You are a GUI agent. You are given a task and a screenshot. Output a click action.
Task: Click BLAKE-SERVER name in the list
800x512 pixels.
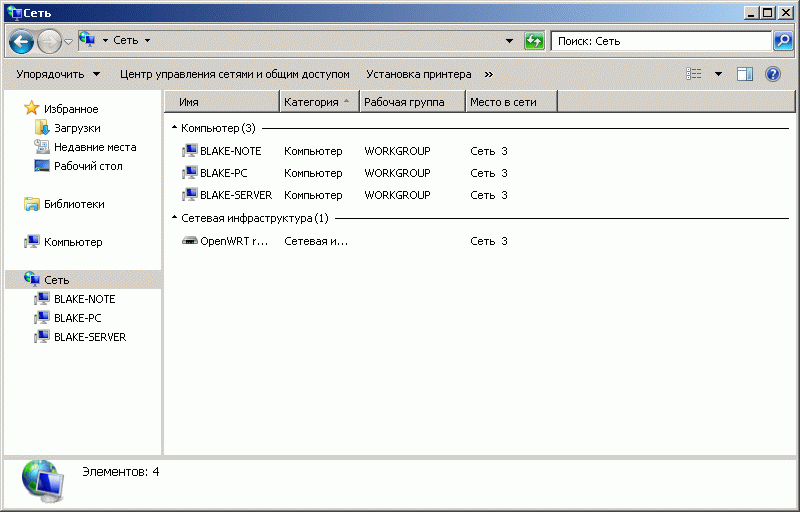(x=236, y=195)
